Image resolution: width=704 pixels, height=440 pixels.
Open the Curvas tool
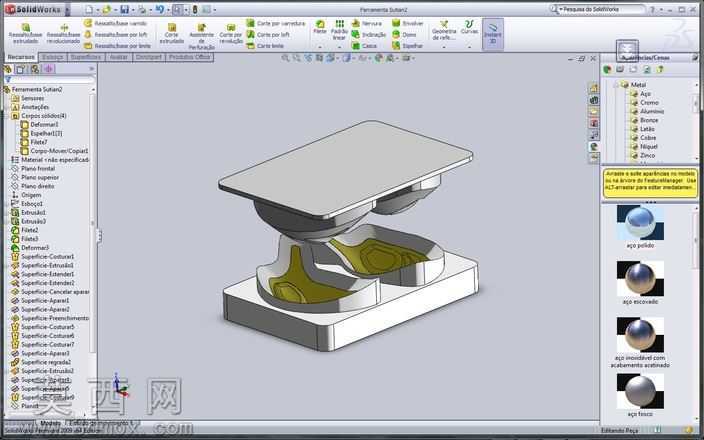(469, 27)
